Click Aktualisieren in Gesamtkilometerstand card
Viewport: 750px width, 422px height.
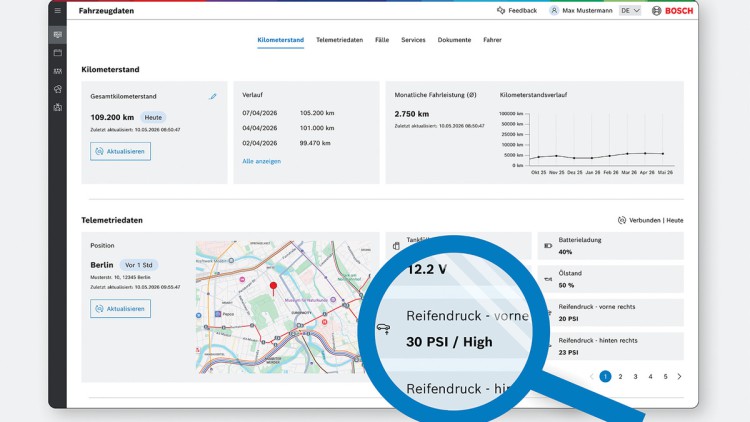pyautogui.click(x=120, y=151)
